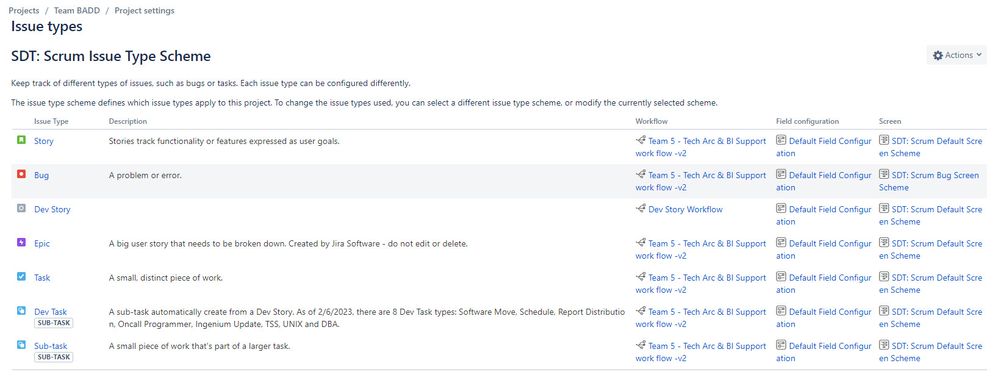Click screen scheme icon in Sub-task row
Screen dimensions: 998x377
884,346
